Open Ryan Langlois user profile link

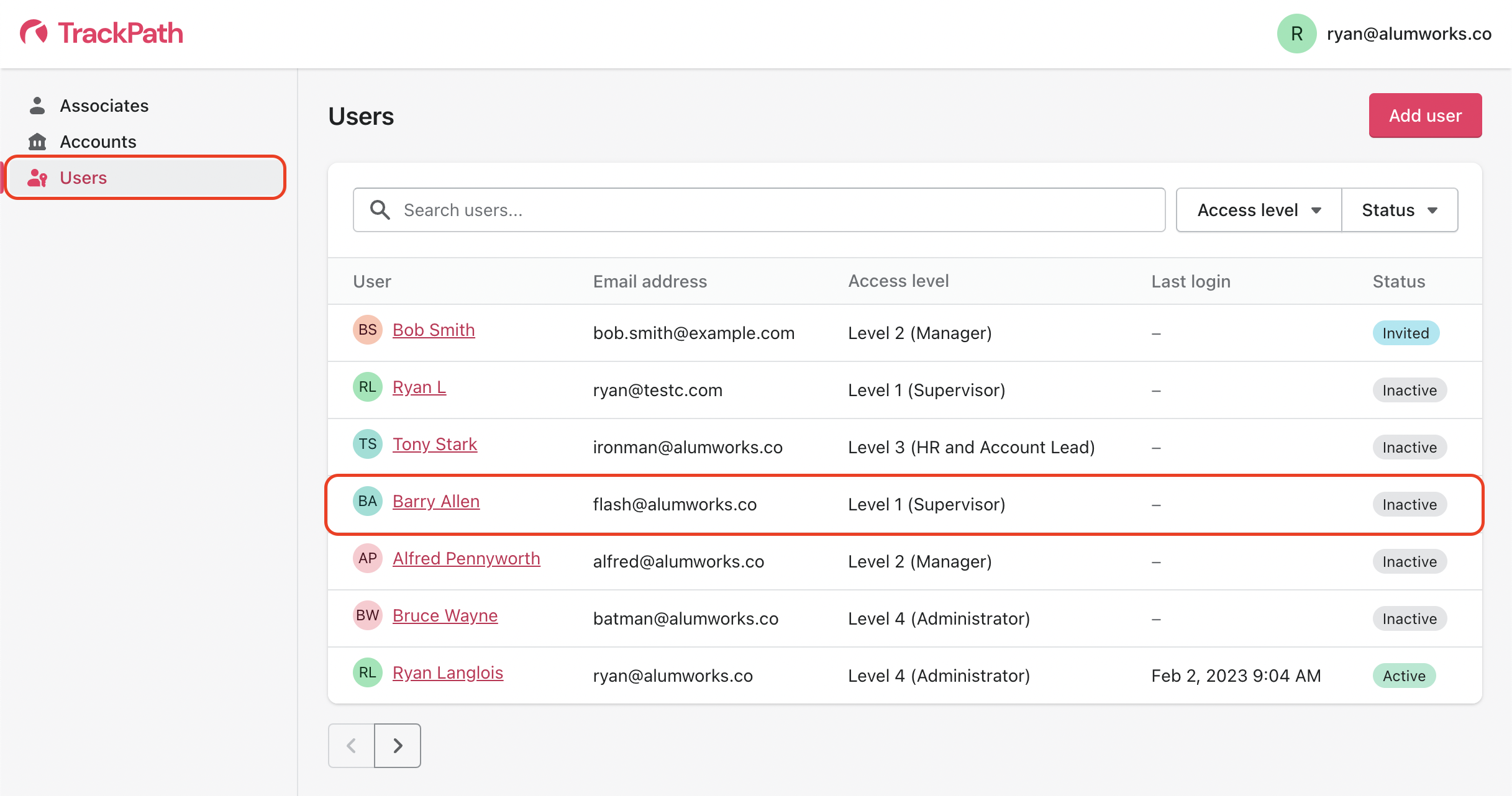coord(447,672)
